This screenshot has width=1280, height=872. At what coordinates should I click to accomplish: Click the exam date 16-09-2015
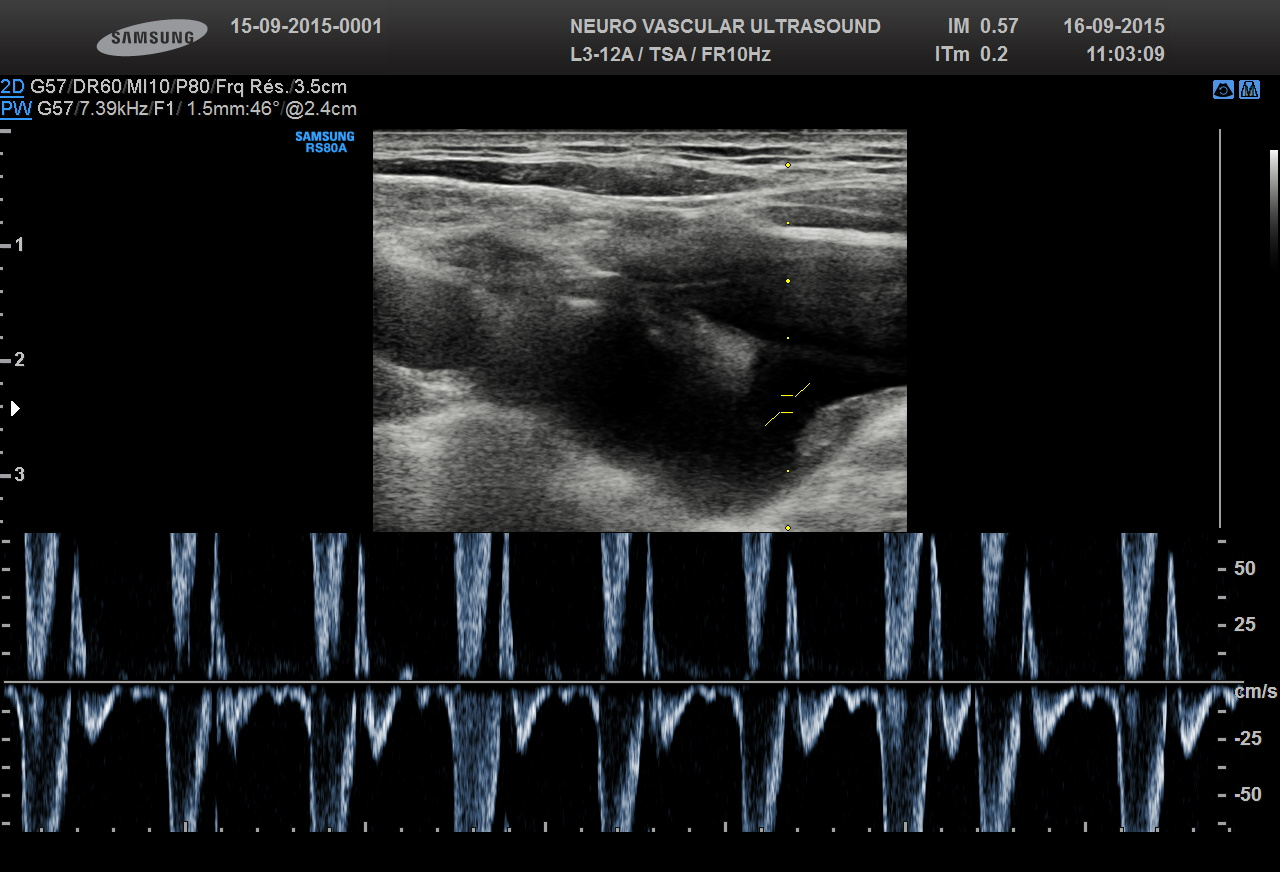pos(1113,27)
